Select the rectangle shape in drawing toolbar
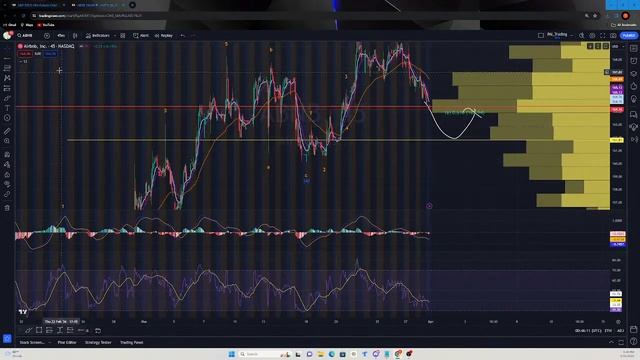 39,330
